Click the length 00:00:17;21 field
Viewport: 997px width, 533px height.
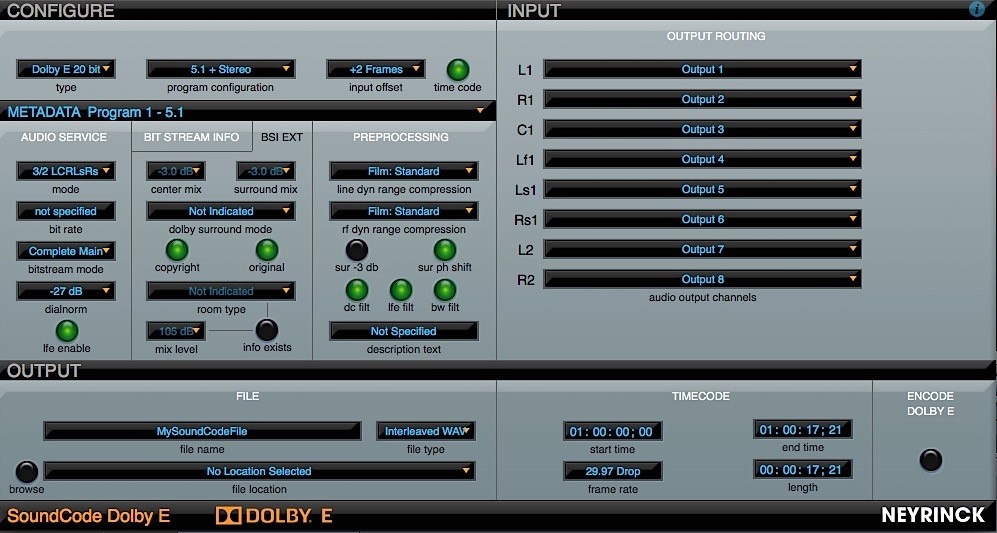[x=802, y=470]
